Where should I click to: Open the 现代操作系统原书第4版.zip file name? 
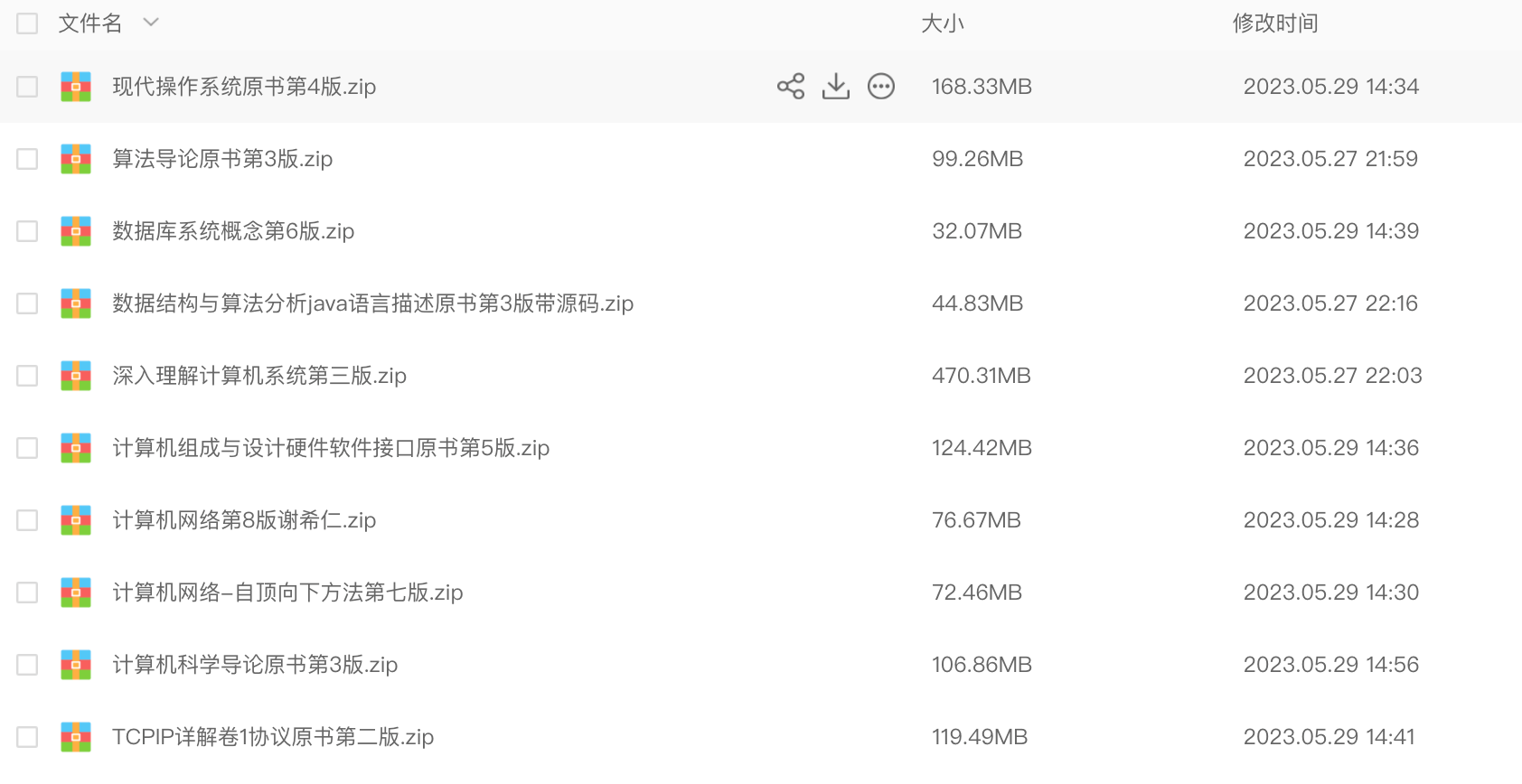click(x=244, y=87)
